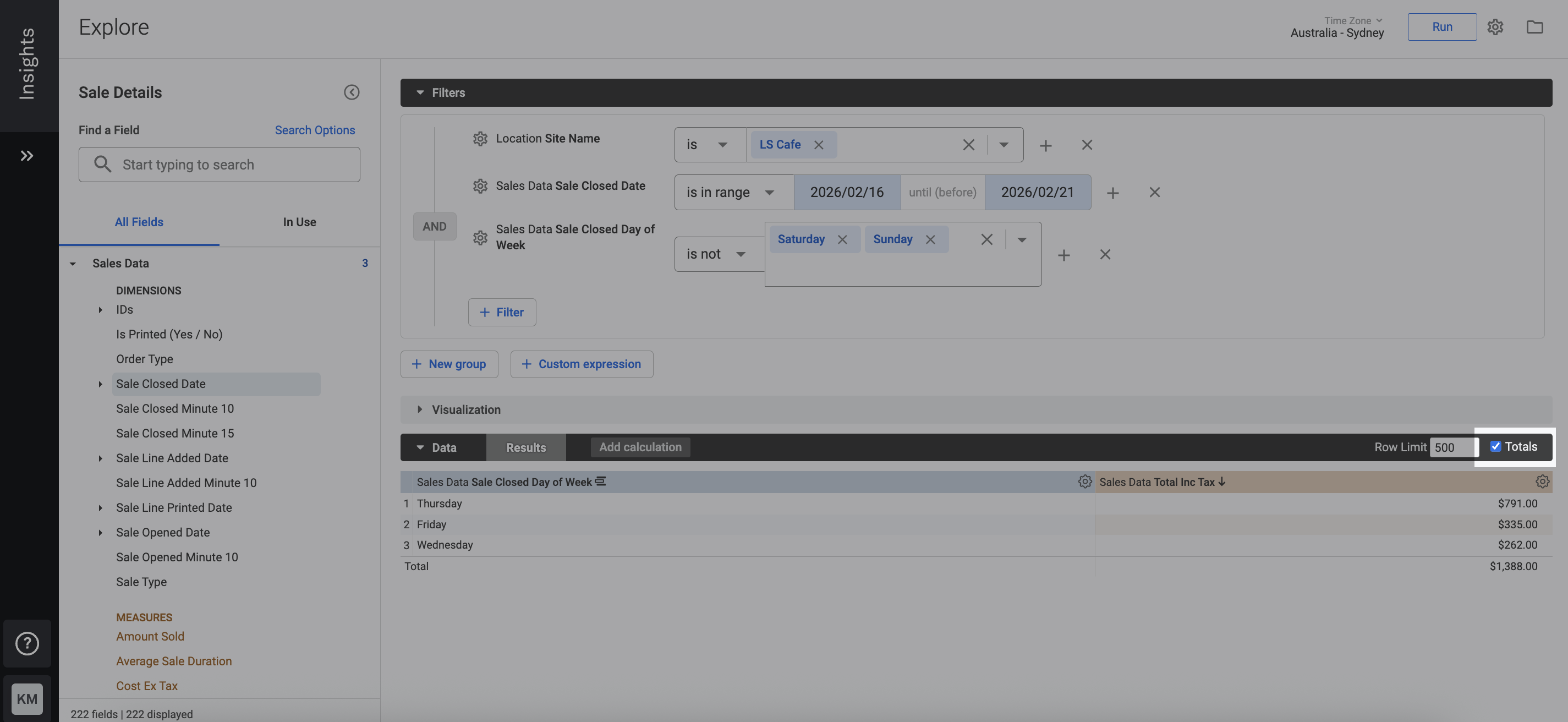This screenshot has width=1568, height=722.
Task: Delete the Sale Closed Date filter row
Action: click(1154, 193)
